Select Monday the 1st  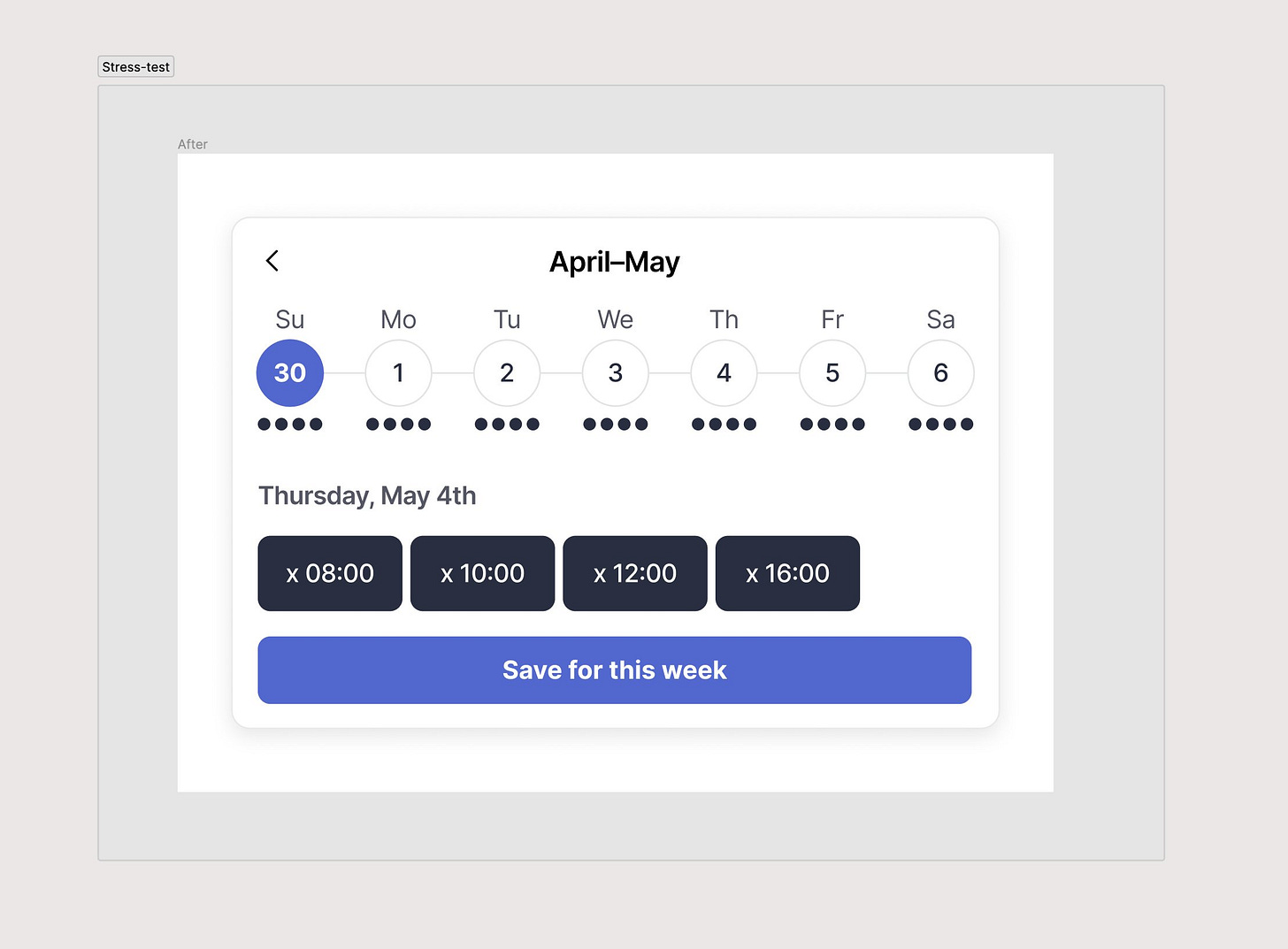398,372
